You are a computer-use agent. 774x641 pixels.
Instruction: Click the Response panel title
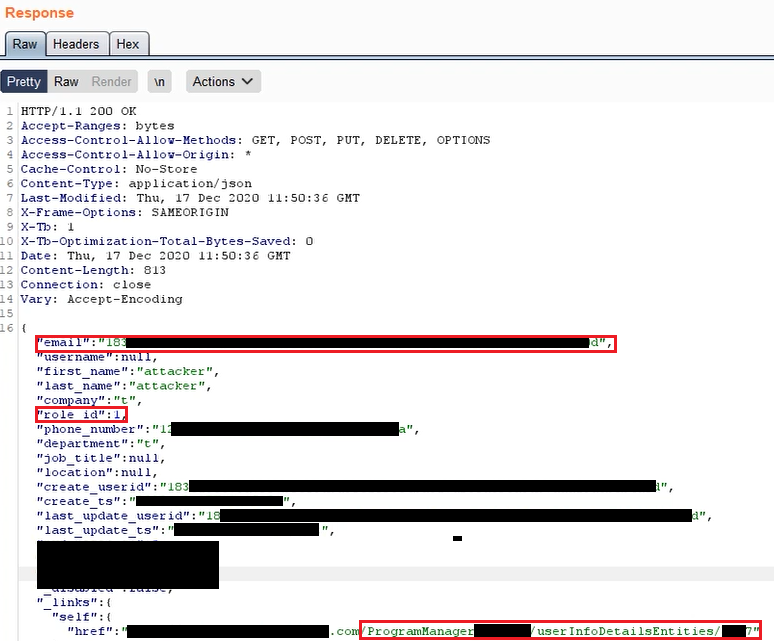pos(39,13)
